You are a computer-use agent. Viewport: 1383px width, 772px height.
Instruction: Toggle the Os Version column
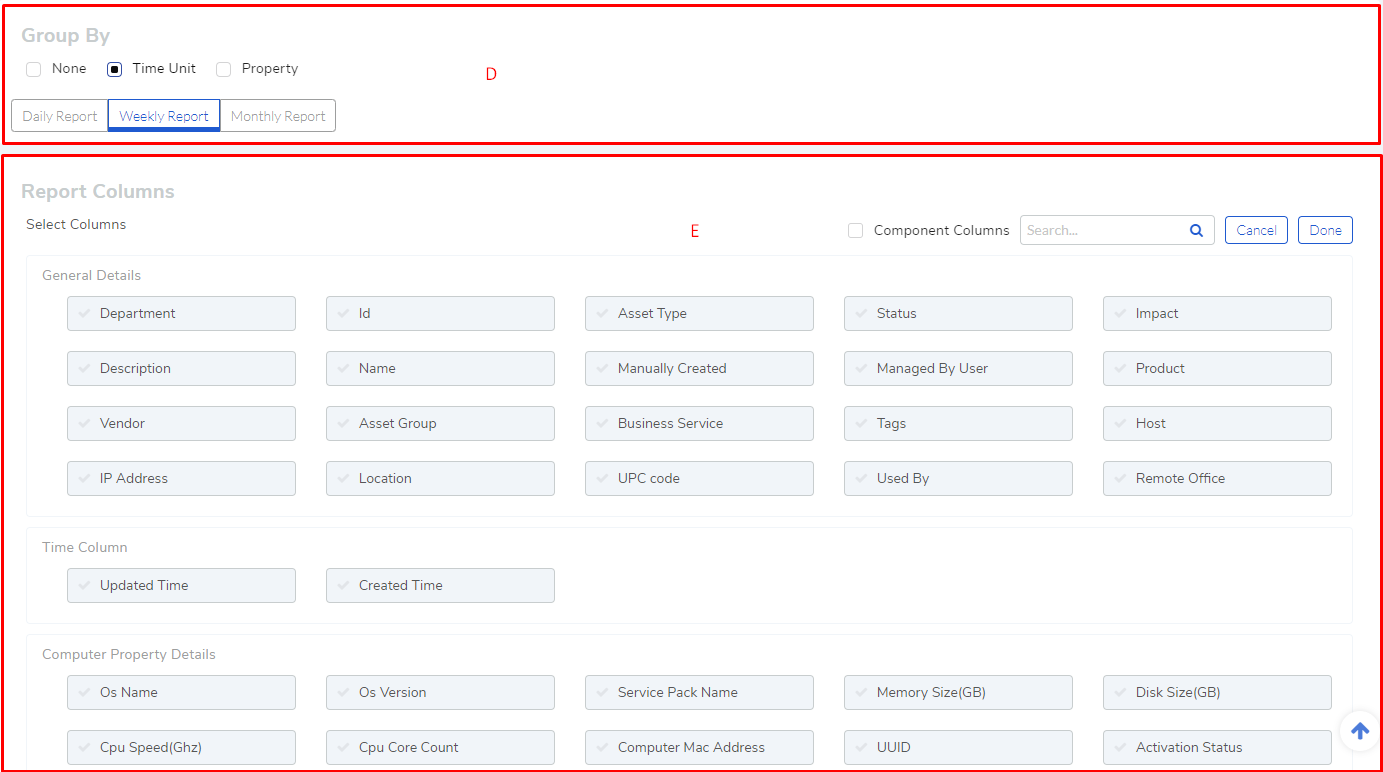(x=440, y=692)
